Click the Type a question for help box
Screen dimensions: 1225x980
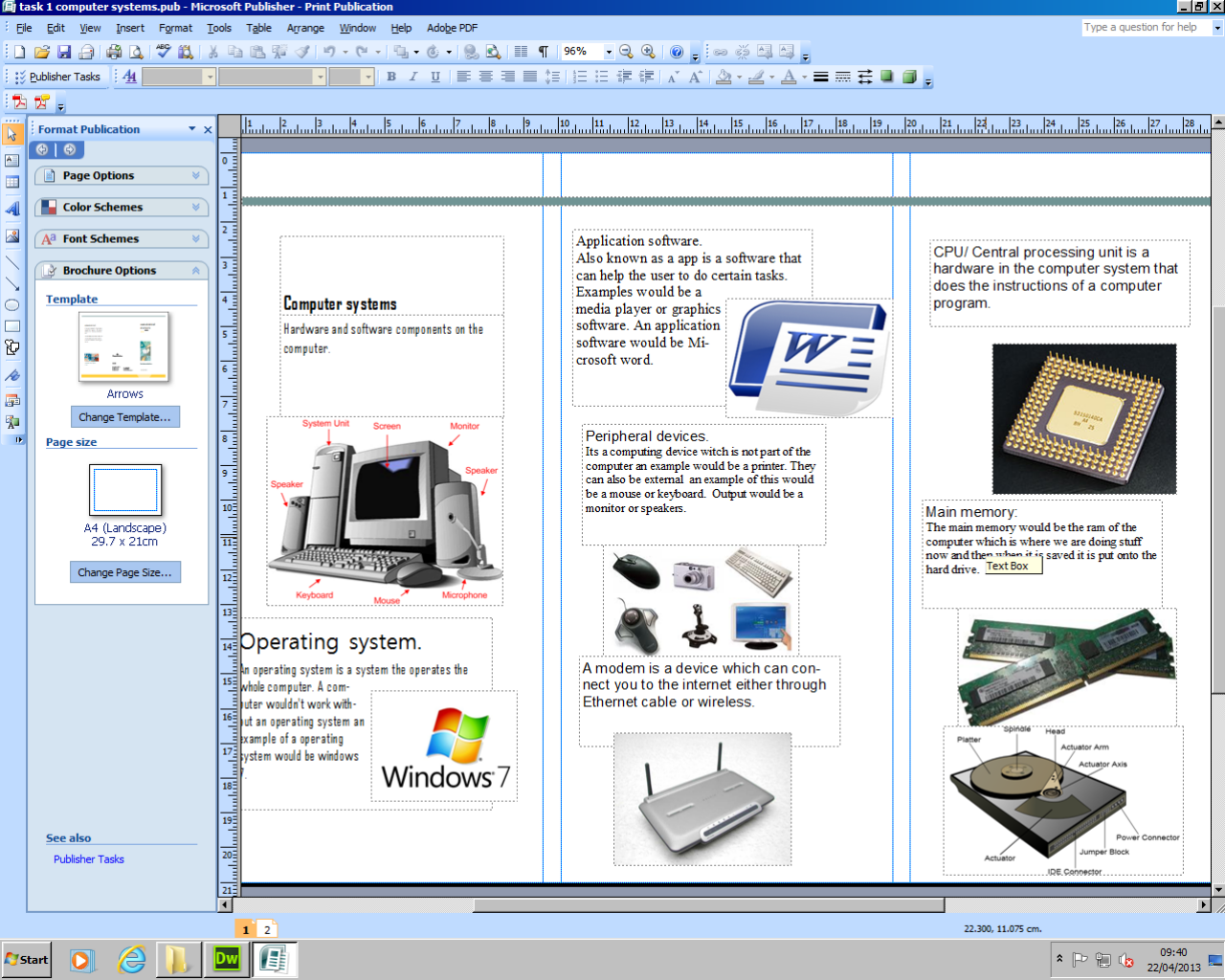click(1147, 27)
